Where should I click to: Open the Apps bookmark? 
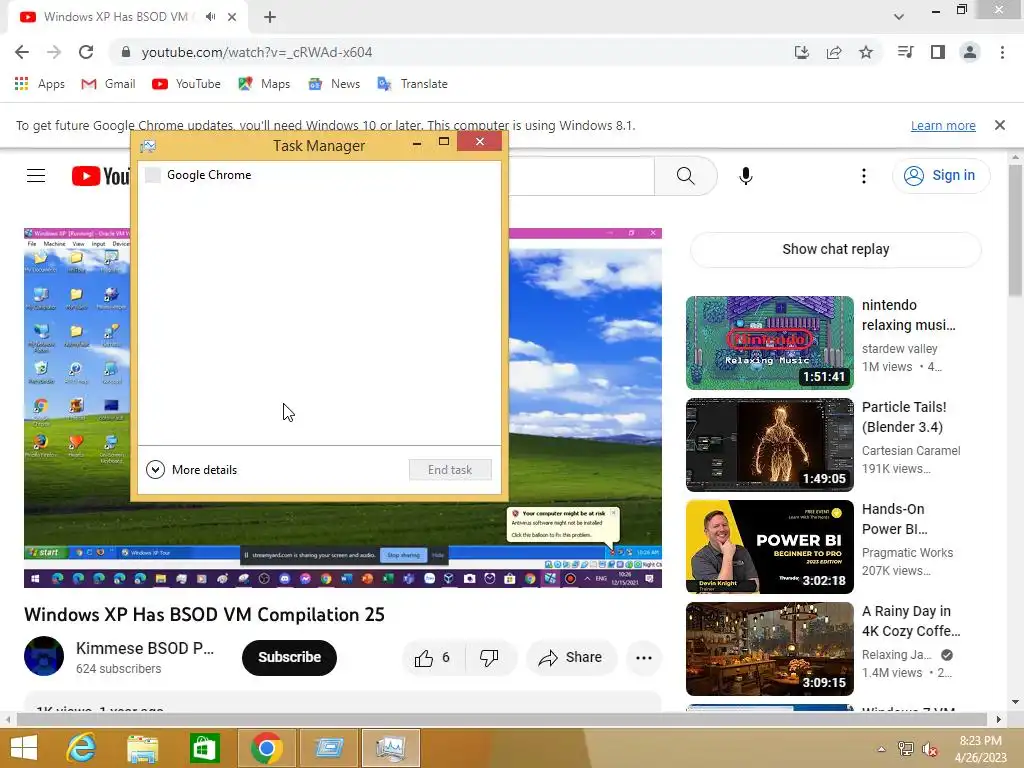pyautogui.click(x=40, y=84)
